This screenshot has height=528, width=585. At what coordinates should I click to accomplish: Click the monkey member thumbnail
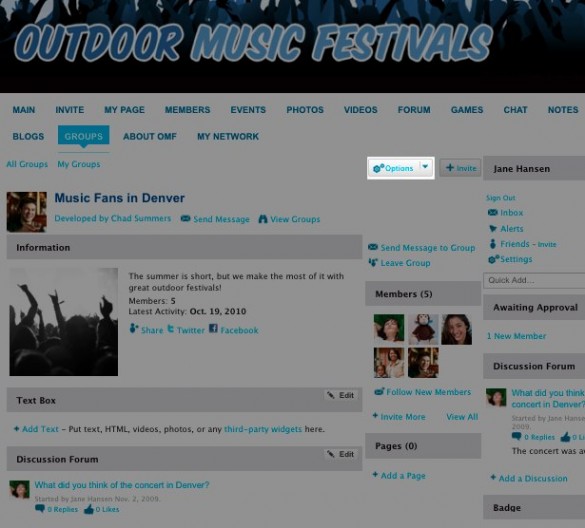[x=423, y=329]
